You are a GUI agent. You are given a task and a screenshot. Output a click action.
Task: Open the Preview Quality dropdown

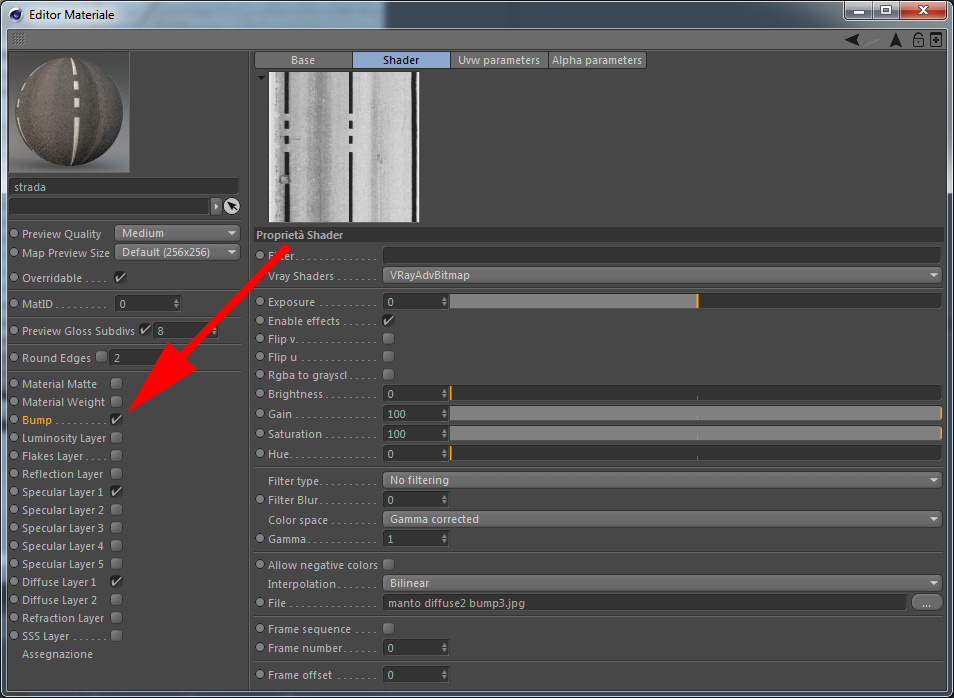(x=177, y=233)
